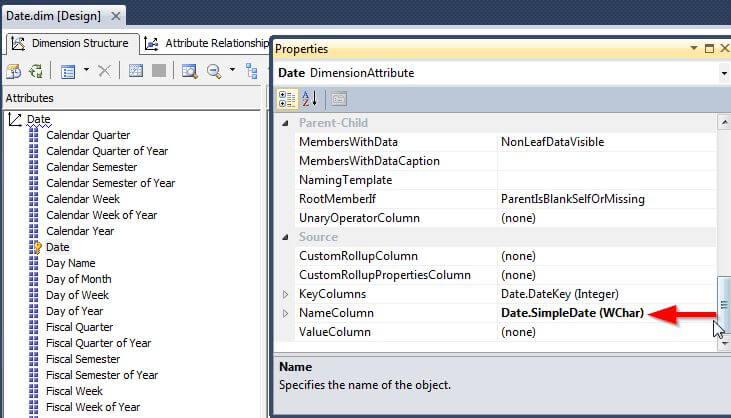This screenshot has width=731, height=418.
Task: Open the Properties window position dropdown
Action: [694, 48]
